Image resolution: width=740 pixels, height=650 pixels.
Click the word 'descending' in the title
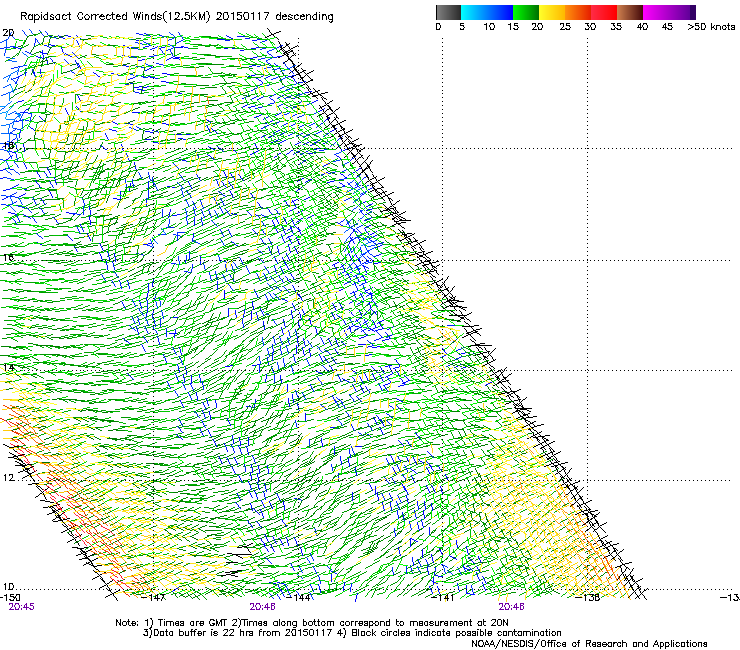click(x=304, y=17)
